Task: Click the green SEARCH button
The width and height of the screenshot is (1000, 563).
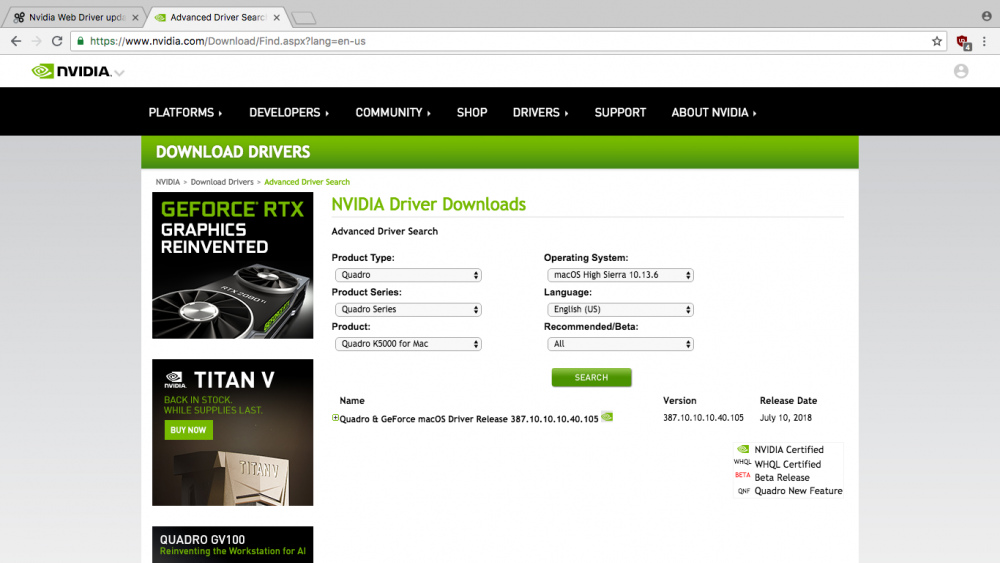Action: (591, 377)
